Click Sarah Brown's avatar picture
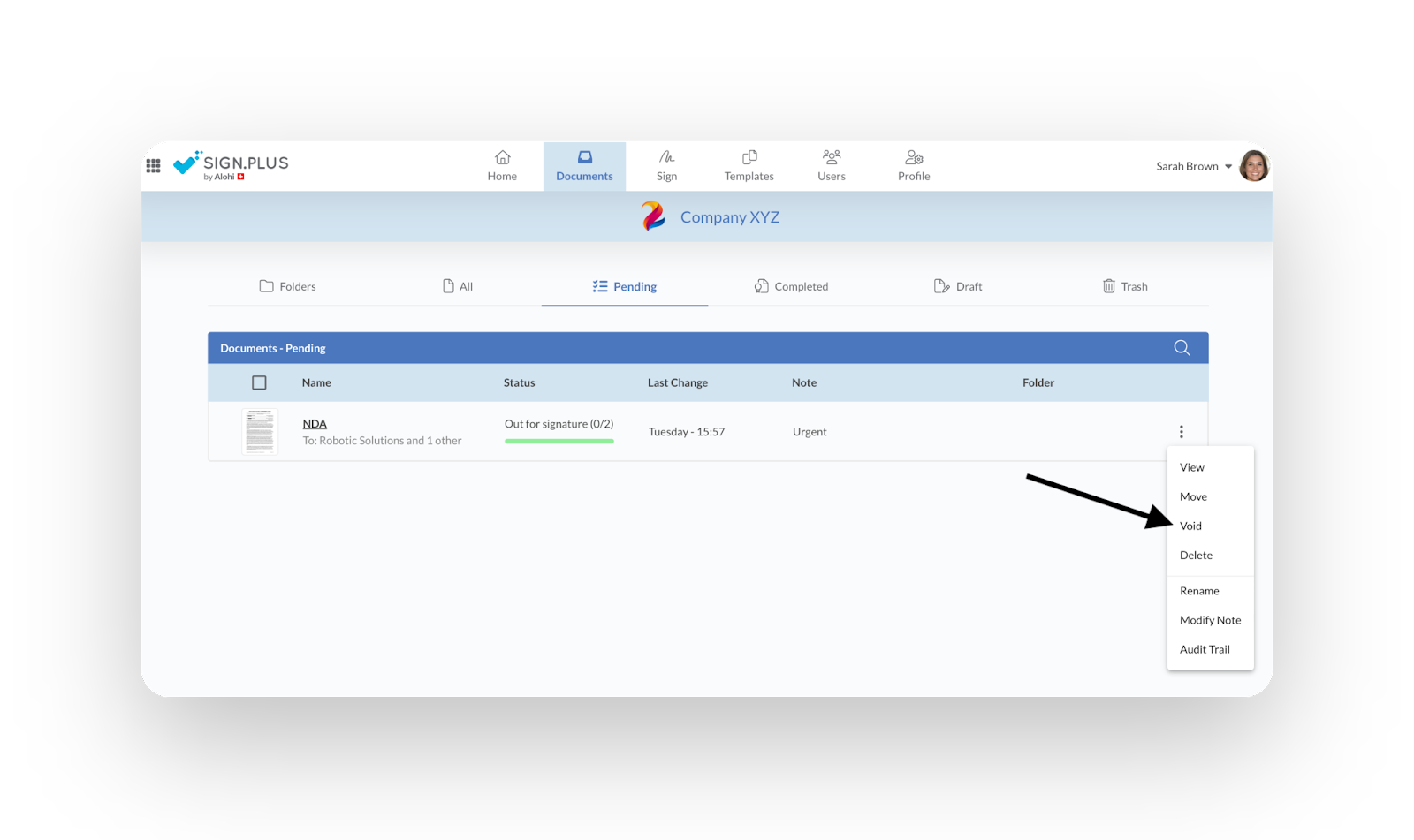 pos(1253,166)
